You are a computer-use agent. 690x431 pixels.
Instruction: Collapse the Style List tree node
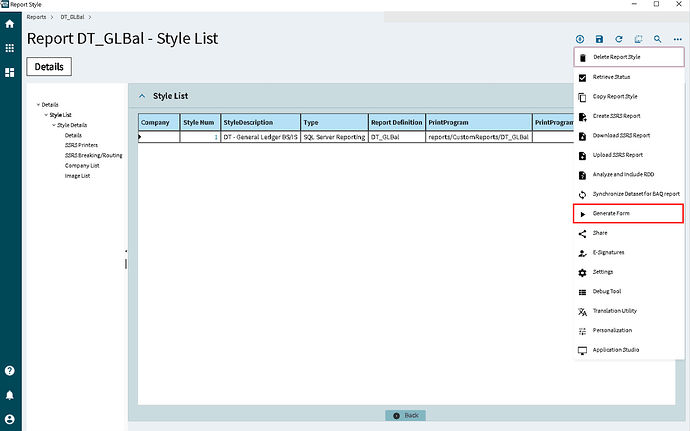pos(46,115)
